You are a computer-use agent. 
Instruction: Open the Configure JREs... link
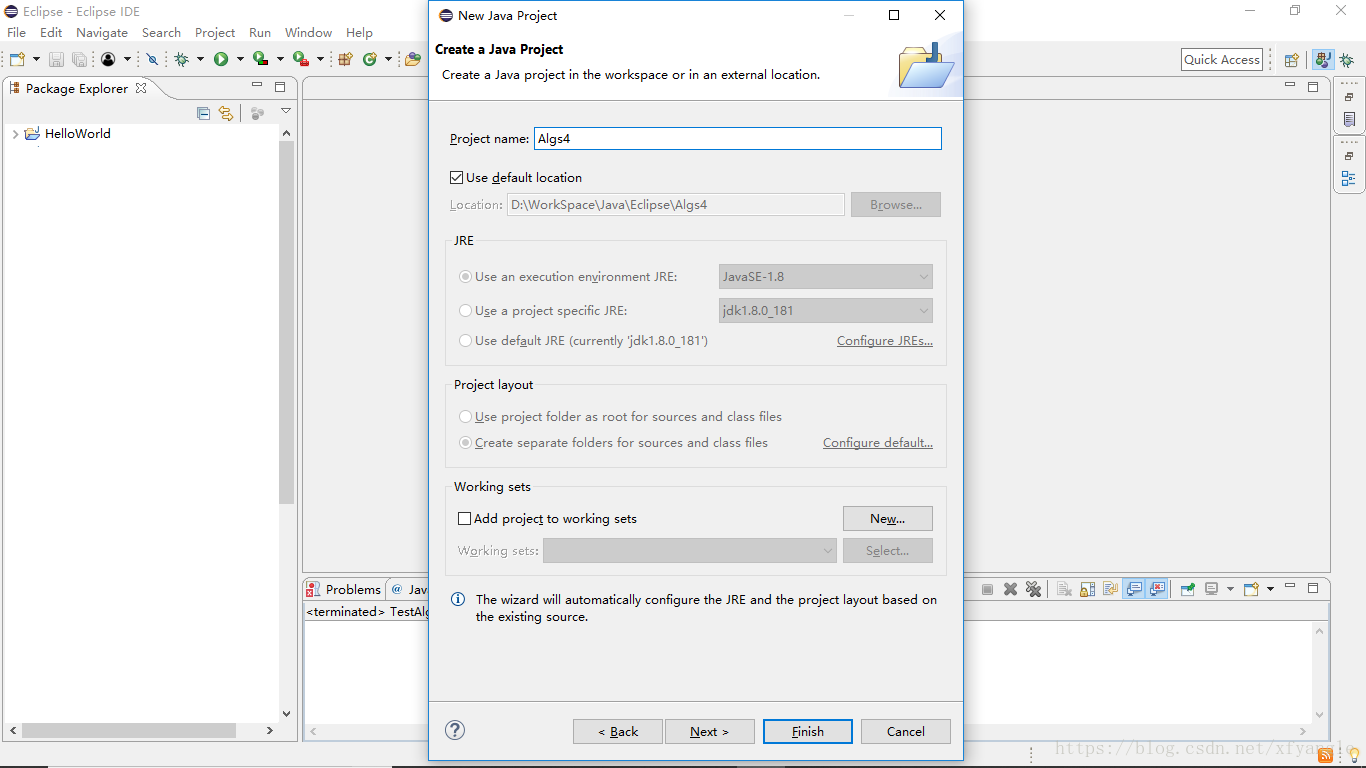(885, 341)
